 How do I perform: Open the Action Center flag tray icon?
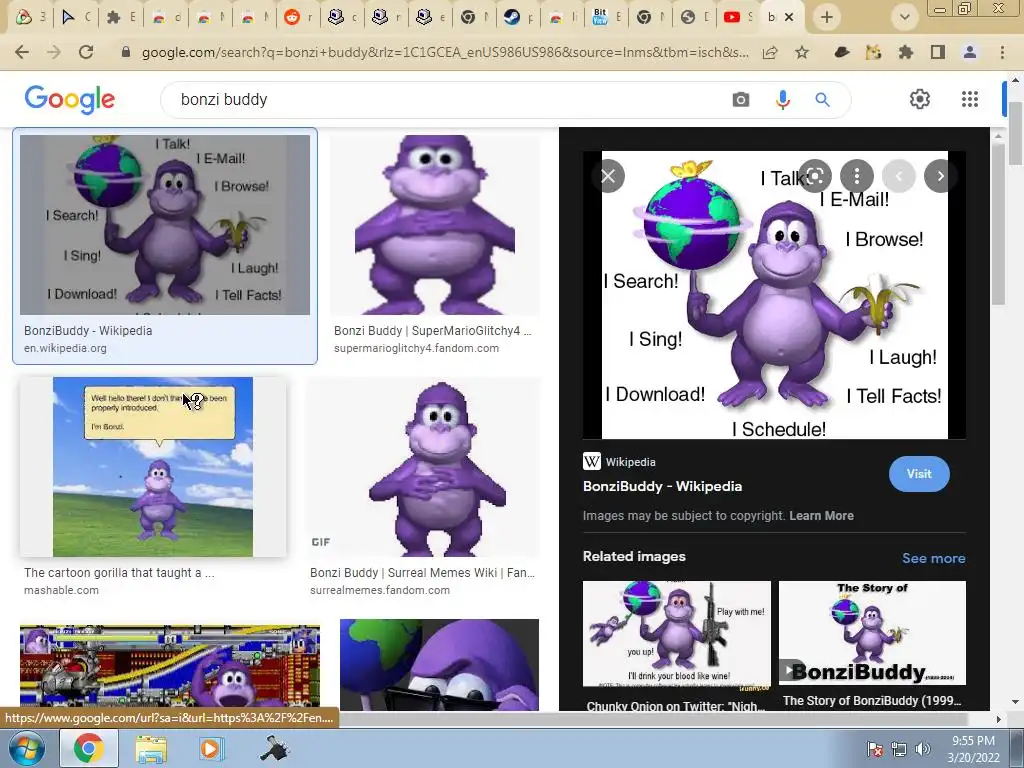coord(875,749)
